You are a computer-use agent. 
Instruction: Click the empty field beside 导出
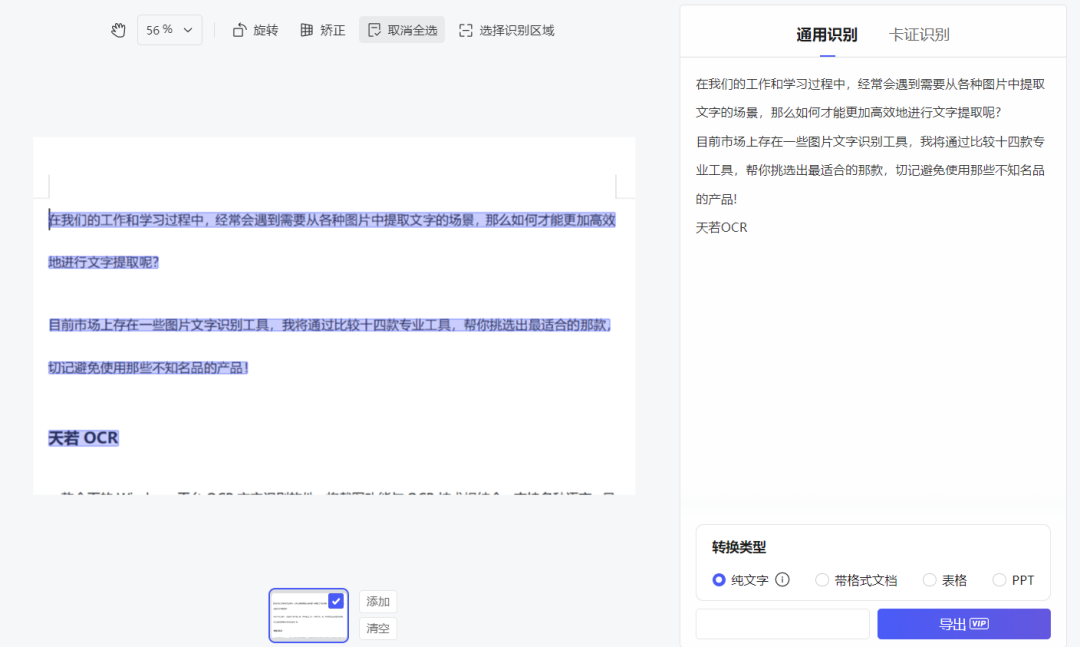[782, 624]
